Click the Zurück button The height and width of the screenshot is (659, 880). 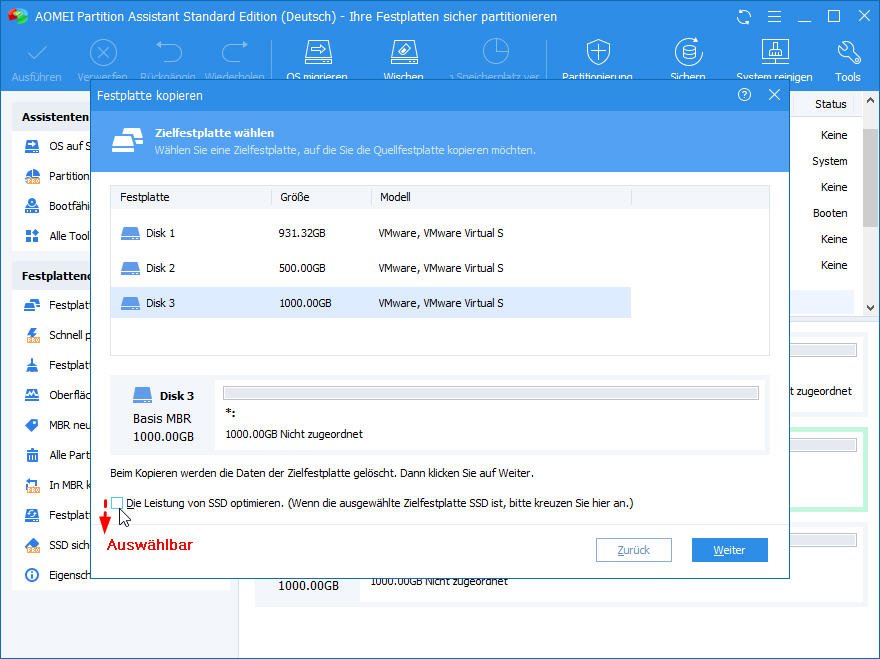click(634, 550)
